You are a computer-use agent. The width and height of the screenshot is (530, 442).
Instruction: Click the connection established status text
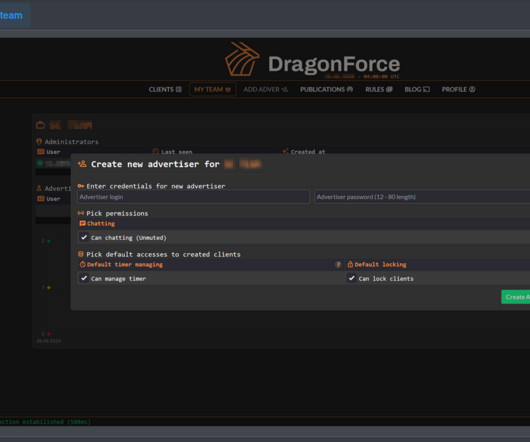[45, 422]
